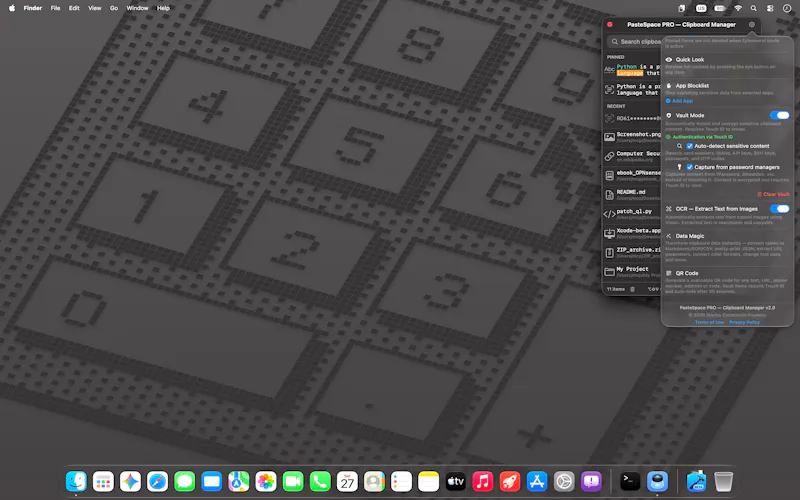
Task: Click the QR Code icon
Action: click(x=668, y=273)
